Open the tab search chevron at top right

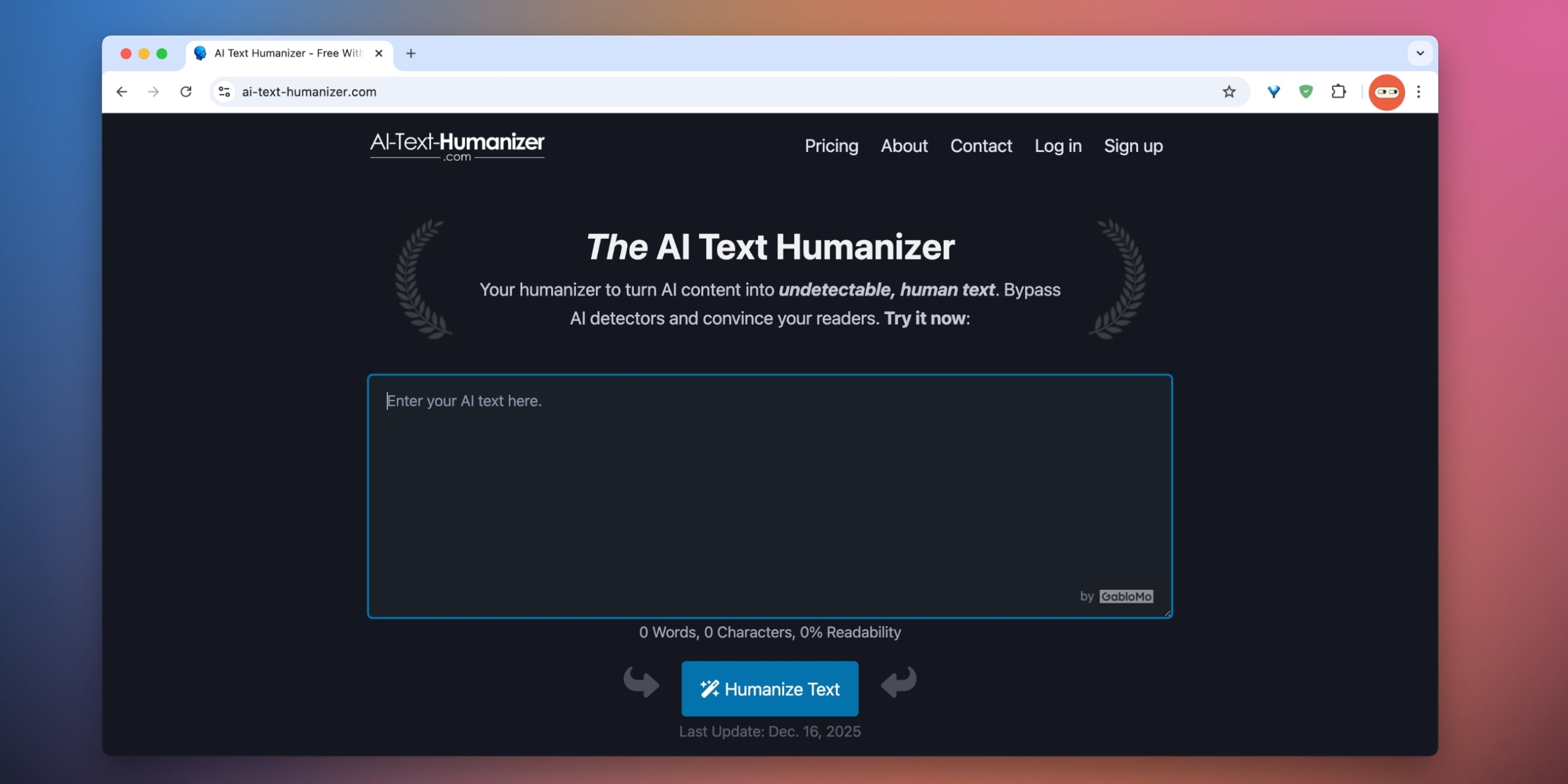point(1420,53)
